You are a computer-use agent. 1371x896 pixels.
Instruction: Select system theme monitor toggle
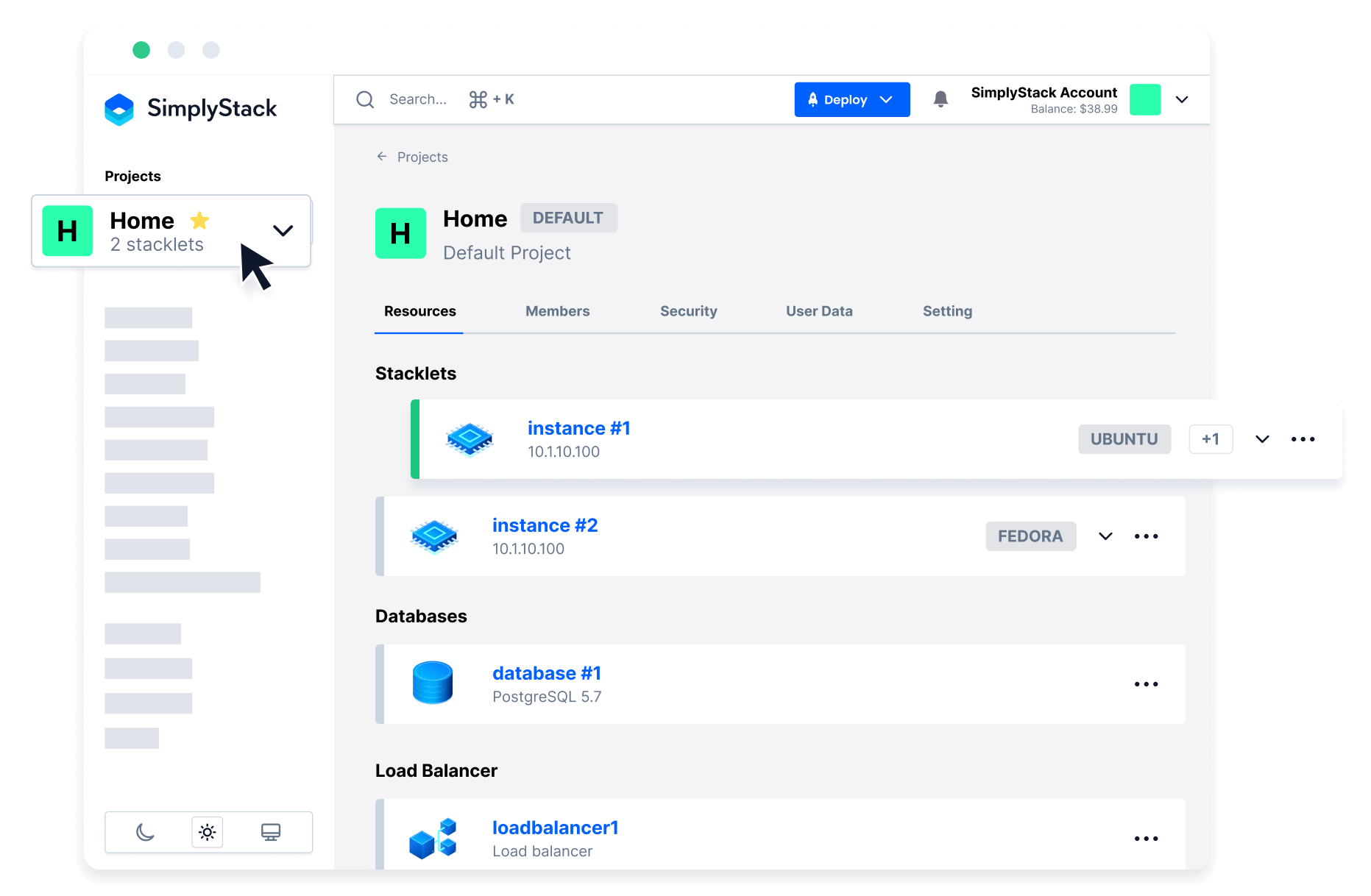[x=271, y=832]
